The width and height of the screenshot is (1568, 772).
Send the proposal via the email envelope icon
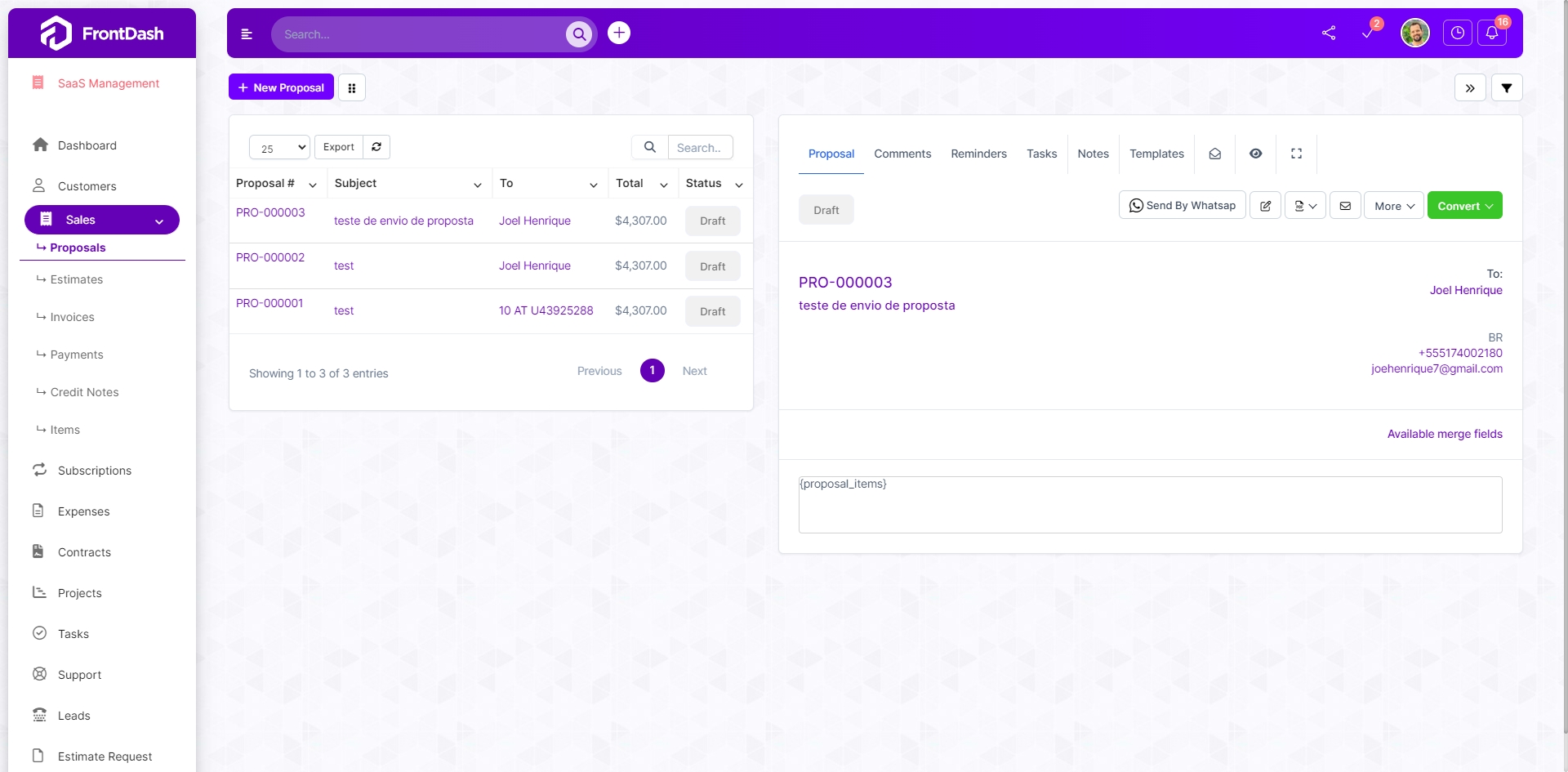tap(1345, 205)
